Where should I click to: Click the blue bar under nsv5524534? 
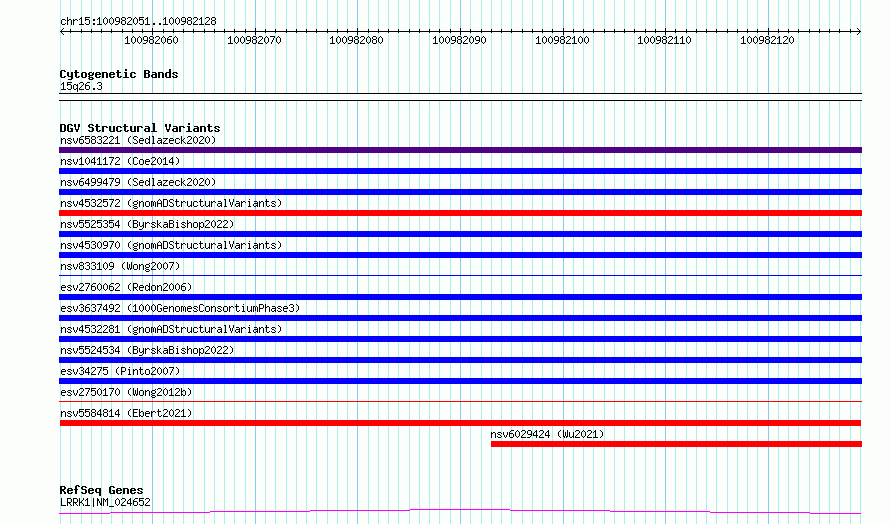[x=460, y=360]
